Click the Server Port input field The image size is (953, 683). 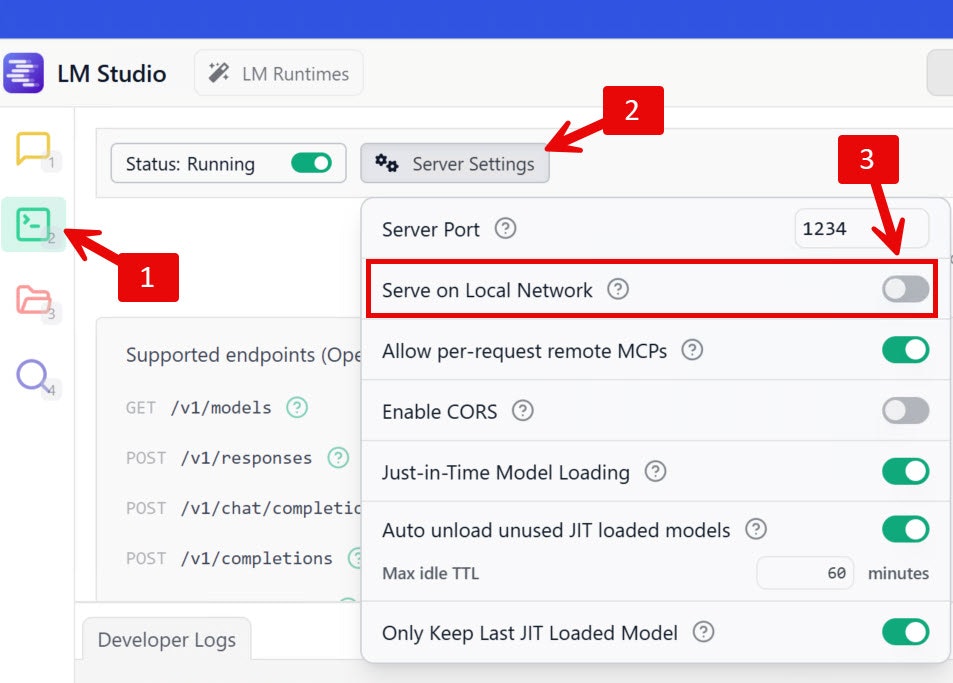tap(861, 228)
